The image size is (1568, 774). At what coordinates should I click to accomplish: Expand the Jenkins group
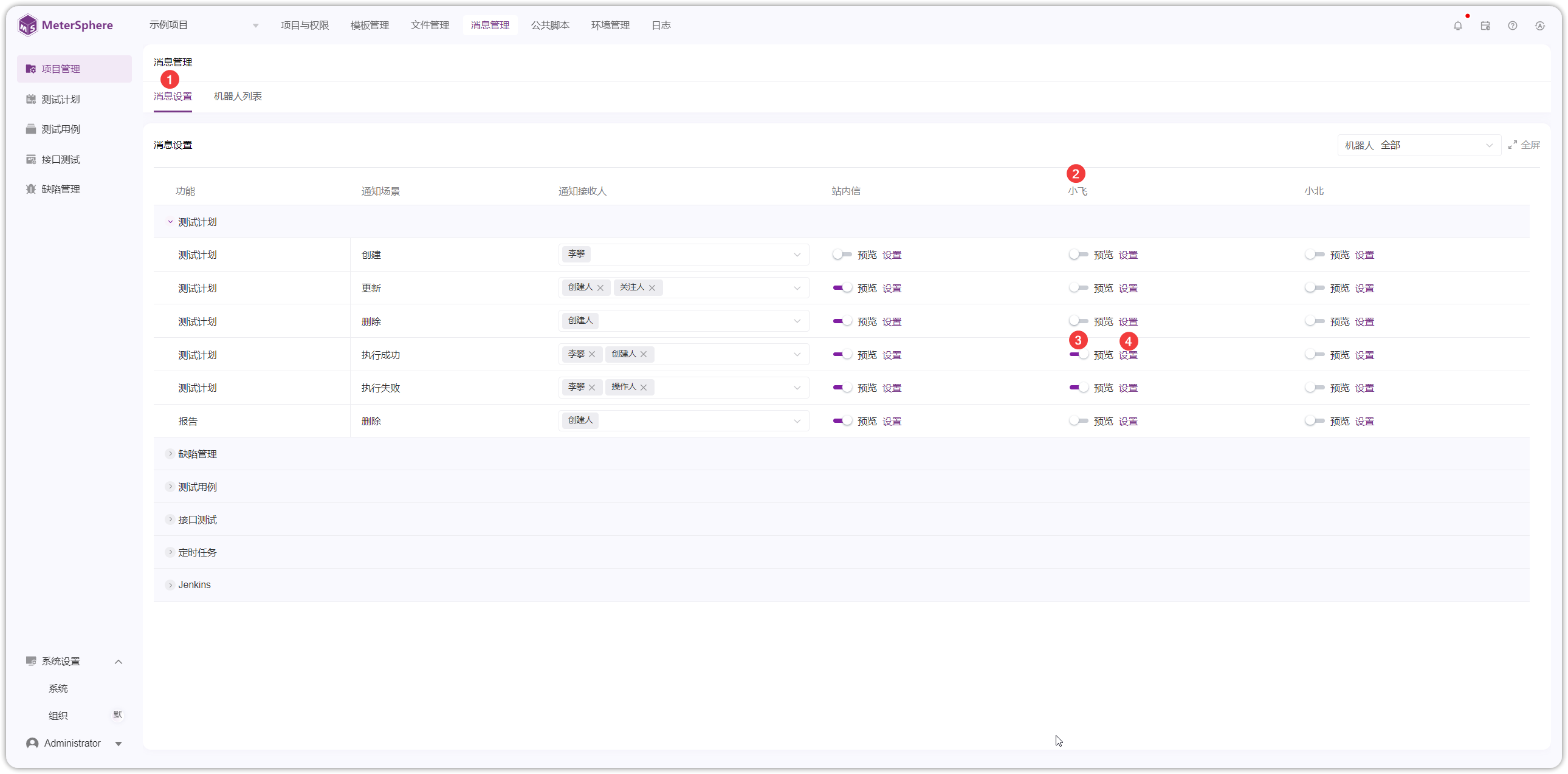(170, 585)
